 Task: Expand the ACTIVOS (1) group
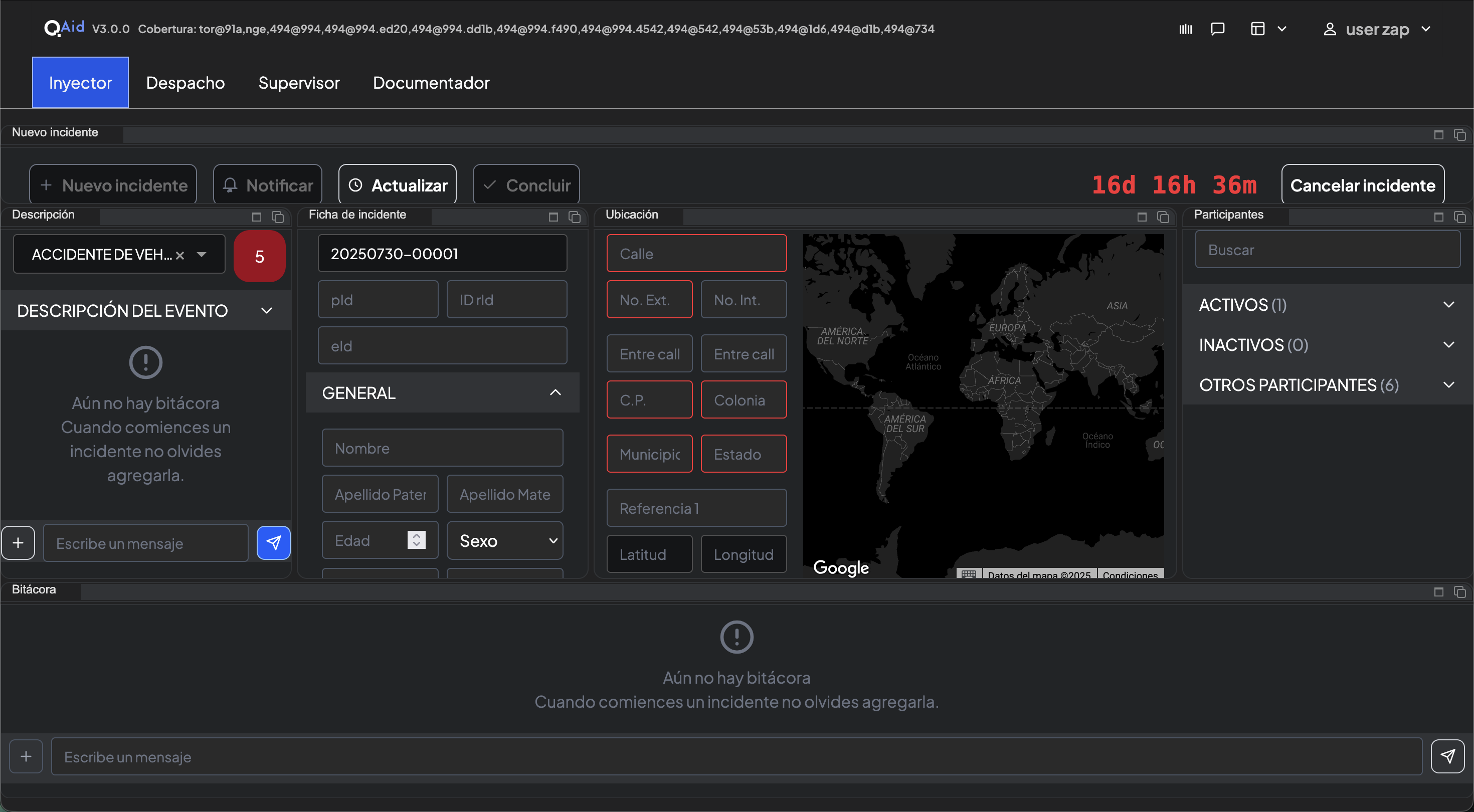click(1328, 304)
